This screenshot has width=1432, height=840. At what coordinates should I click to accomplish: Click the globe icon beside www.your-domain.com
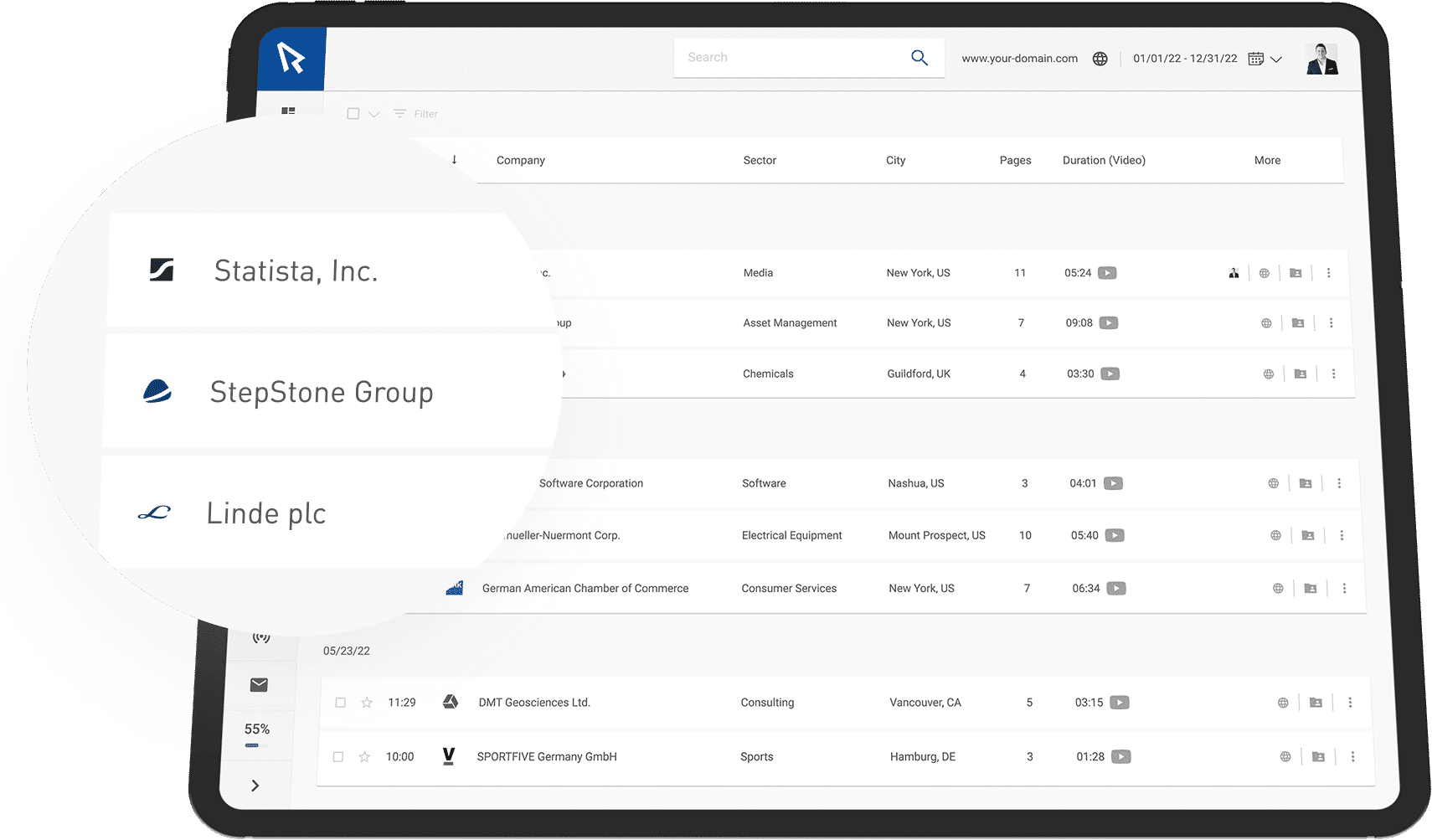1100,59
